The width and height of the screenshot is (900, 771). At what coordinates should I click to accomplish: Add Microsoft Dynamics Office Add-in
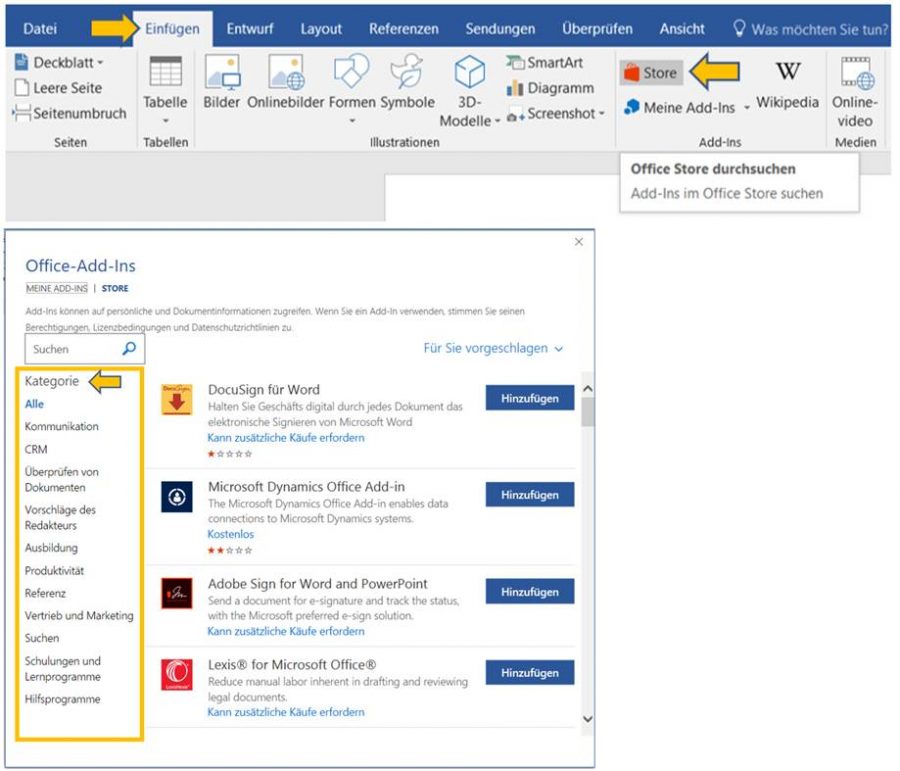click(530, 494)
